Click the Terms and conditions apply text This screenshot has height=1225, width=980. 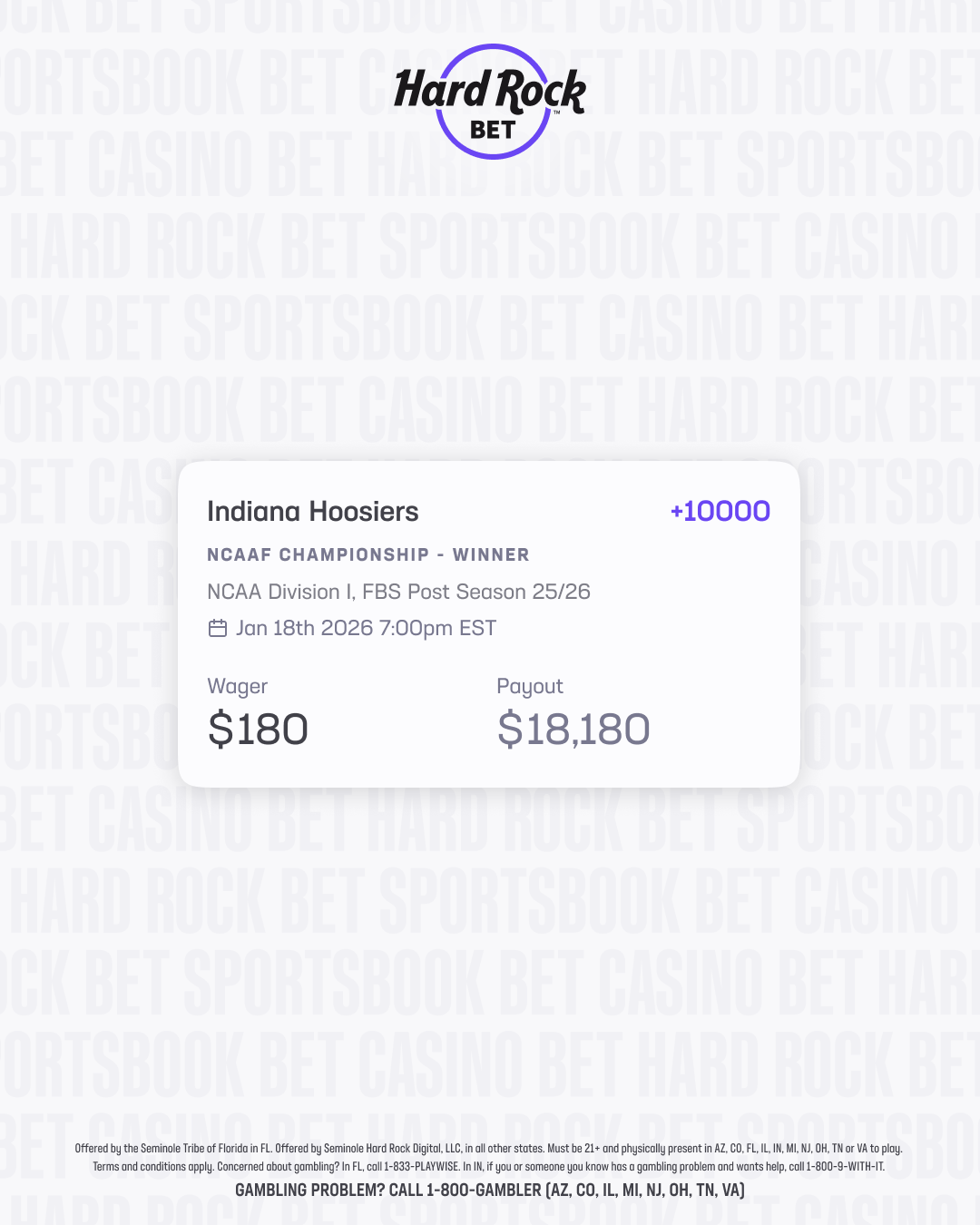coord(152,1167)
